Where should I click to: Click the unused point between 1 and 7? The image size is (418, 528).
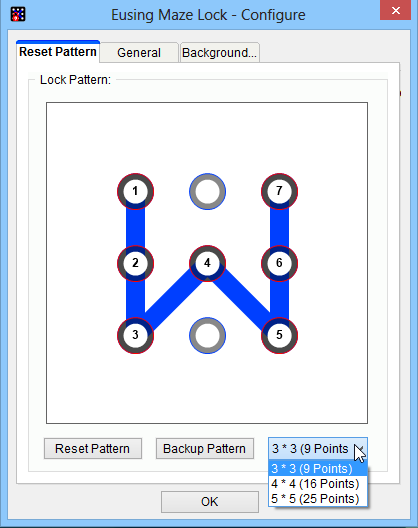click(207, 192)
